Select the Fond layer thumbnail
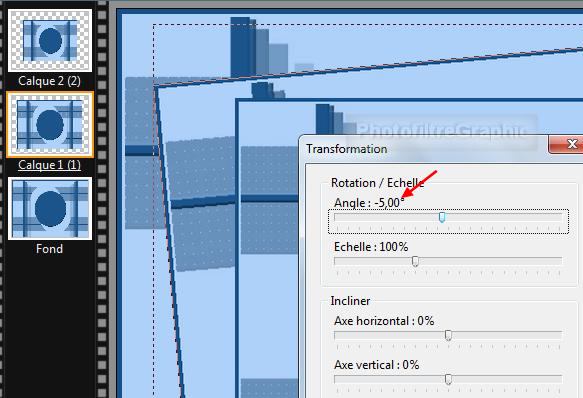This screenshot has height=398, width=583. 50,209
